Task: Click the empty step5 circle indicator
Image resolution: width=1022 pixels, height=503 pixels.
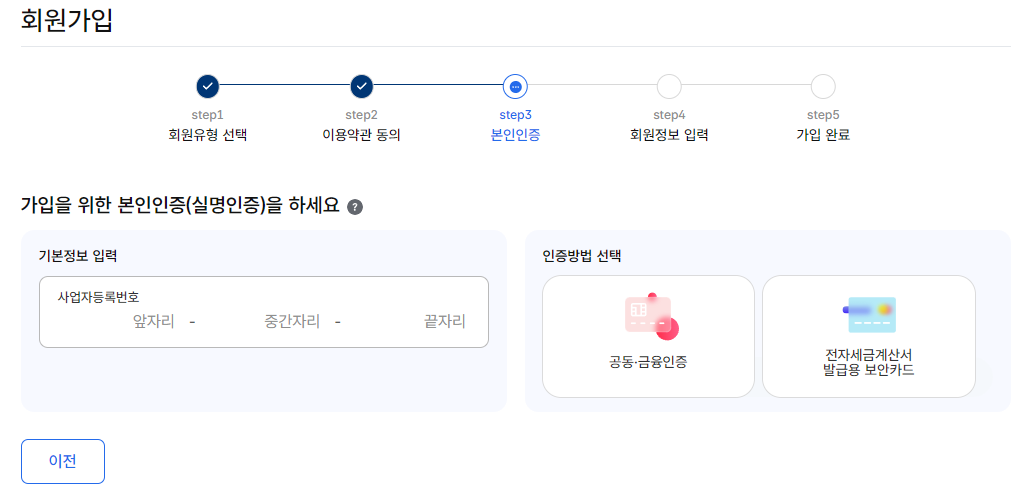Action: point(823,86)
